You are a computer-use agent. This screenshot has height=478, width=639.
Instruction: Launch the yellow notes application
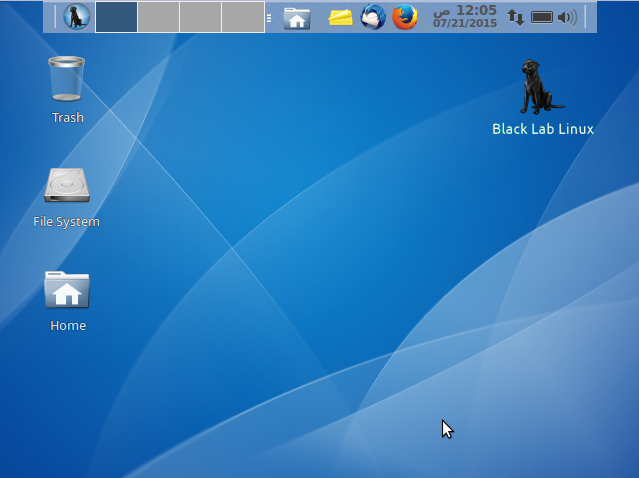pyautogui.click(x=340, y=18)
